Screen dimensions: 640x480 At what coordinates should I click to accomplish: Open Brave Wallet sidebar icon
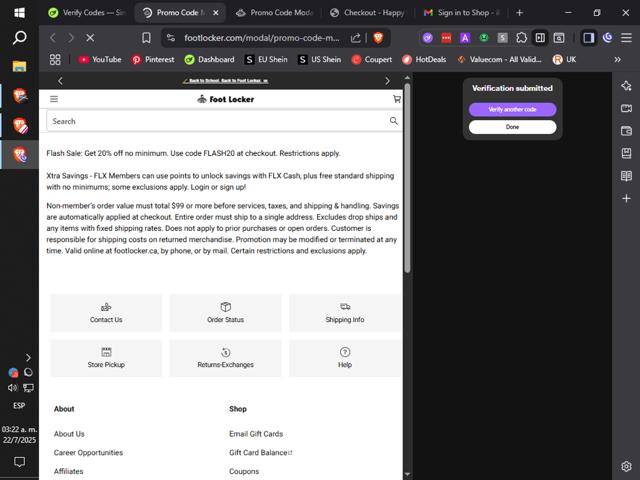(626, 131)
